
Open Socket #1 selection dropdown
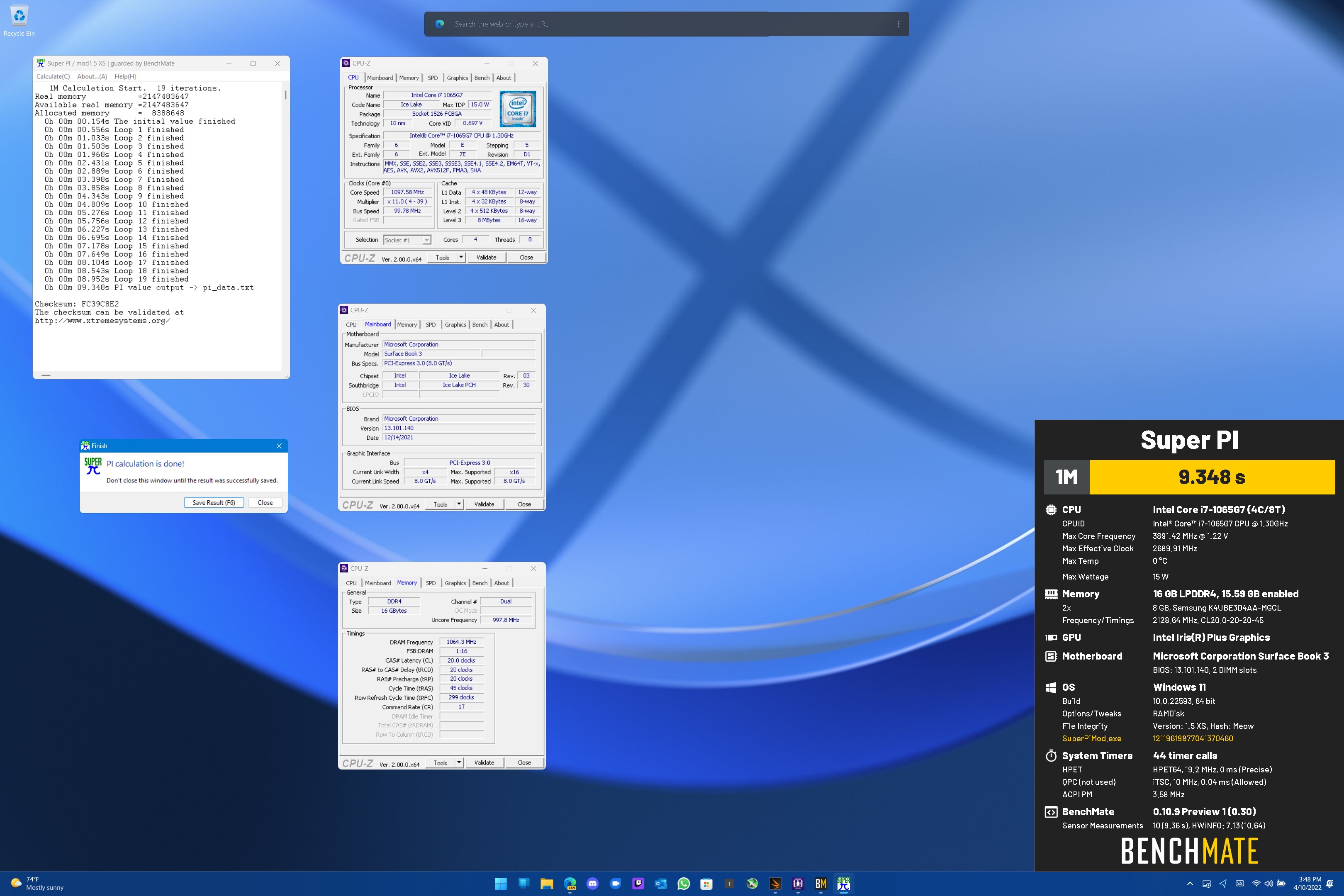point(407,240)
